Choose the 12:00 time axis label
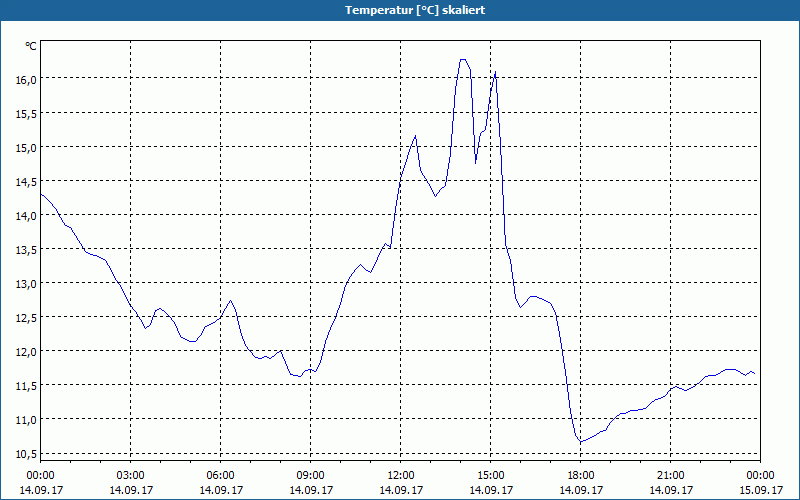 point(401,476)
